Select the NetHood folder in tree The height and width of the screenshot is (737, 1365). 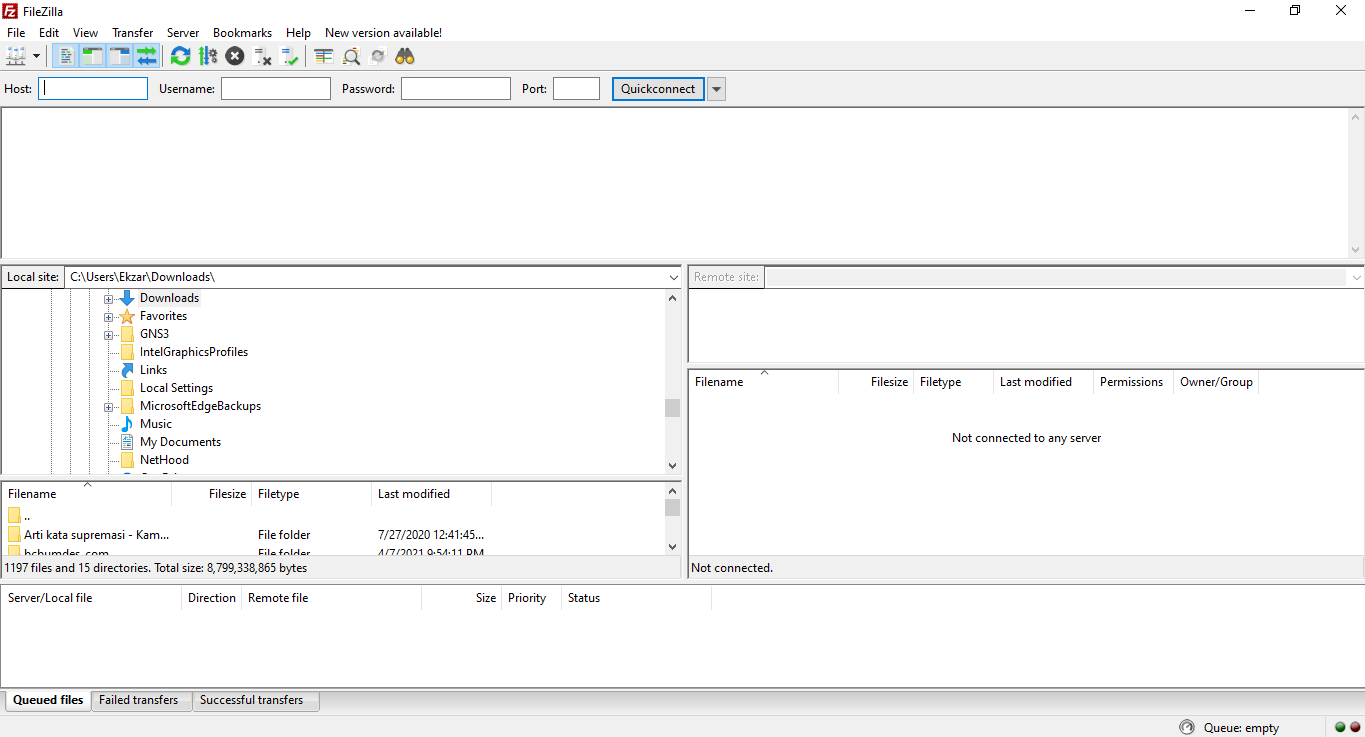(x=164, y=460)
